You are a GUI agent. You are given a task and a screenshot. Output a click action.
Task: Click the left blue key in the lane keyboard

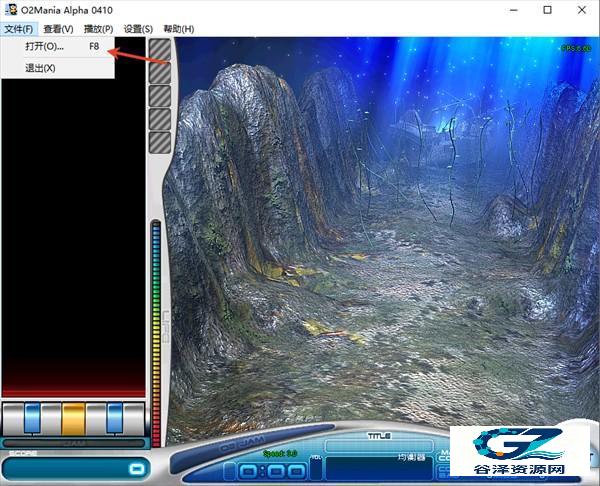[33, 418]
